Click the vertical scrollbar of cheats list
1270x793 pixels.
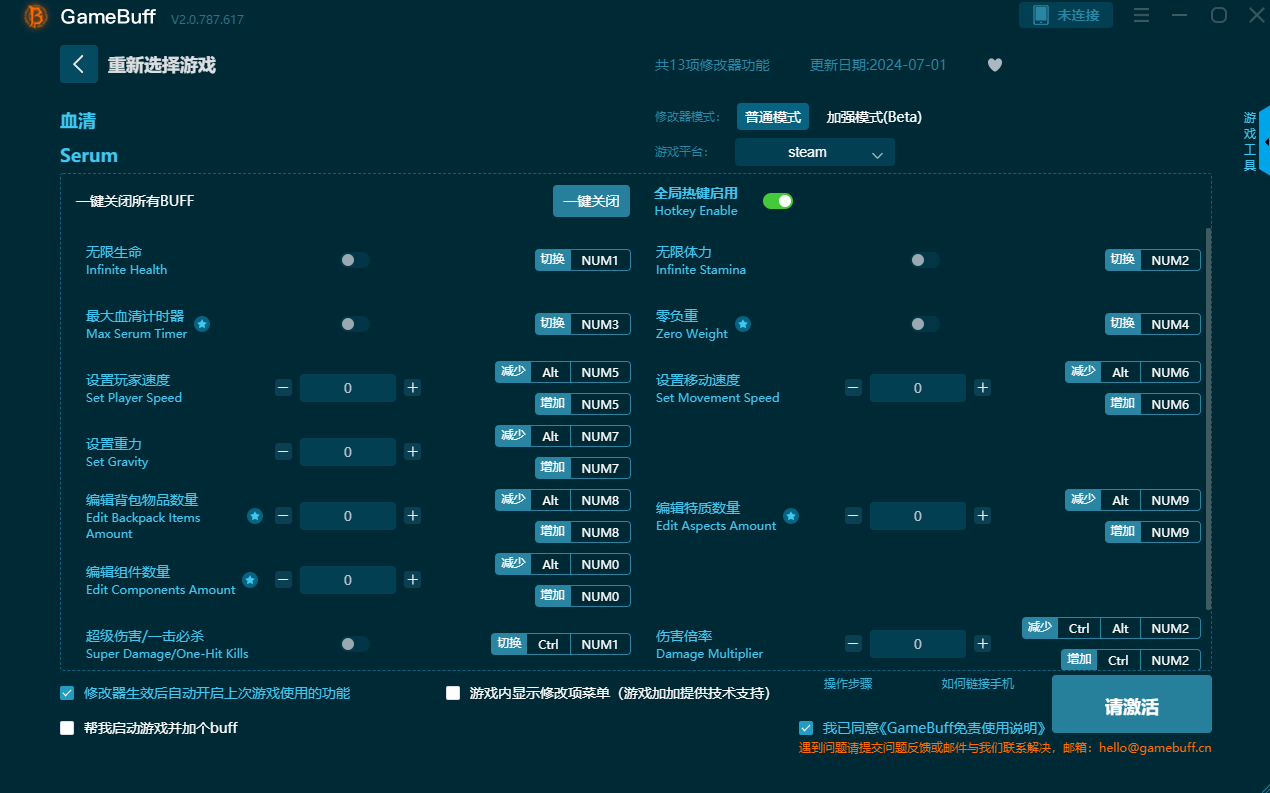click(1208, 418)
